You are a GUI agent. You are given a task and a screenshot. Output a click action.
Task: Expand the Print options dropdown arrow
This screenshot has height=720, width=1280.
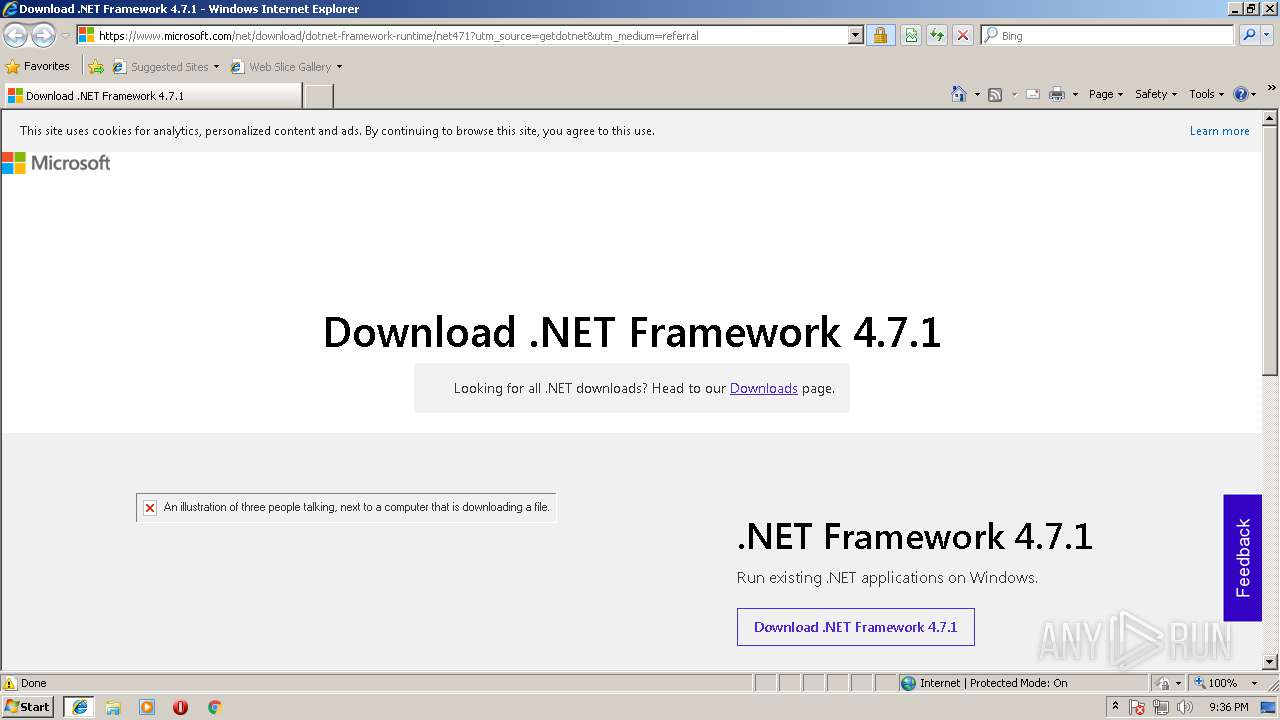click(1075, 94)
